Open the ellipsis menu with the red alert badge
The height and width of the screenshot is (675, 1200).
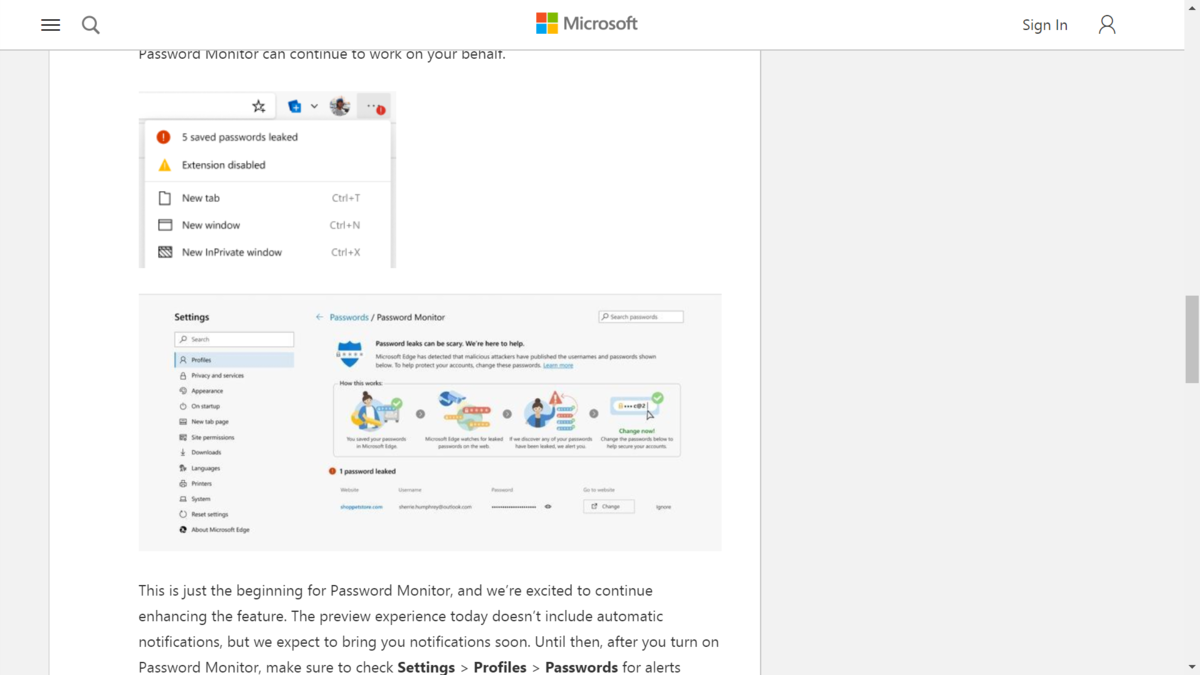[x=375, y=106]
